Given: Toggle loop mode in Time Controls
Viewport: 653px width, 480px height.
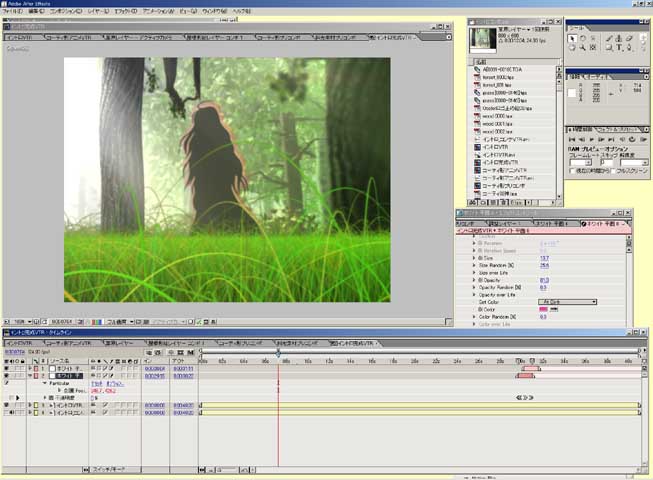Looking at the screenshot, I should tap(632, 139).
